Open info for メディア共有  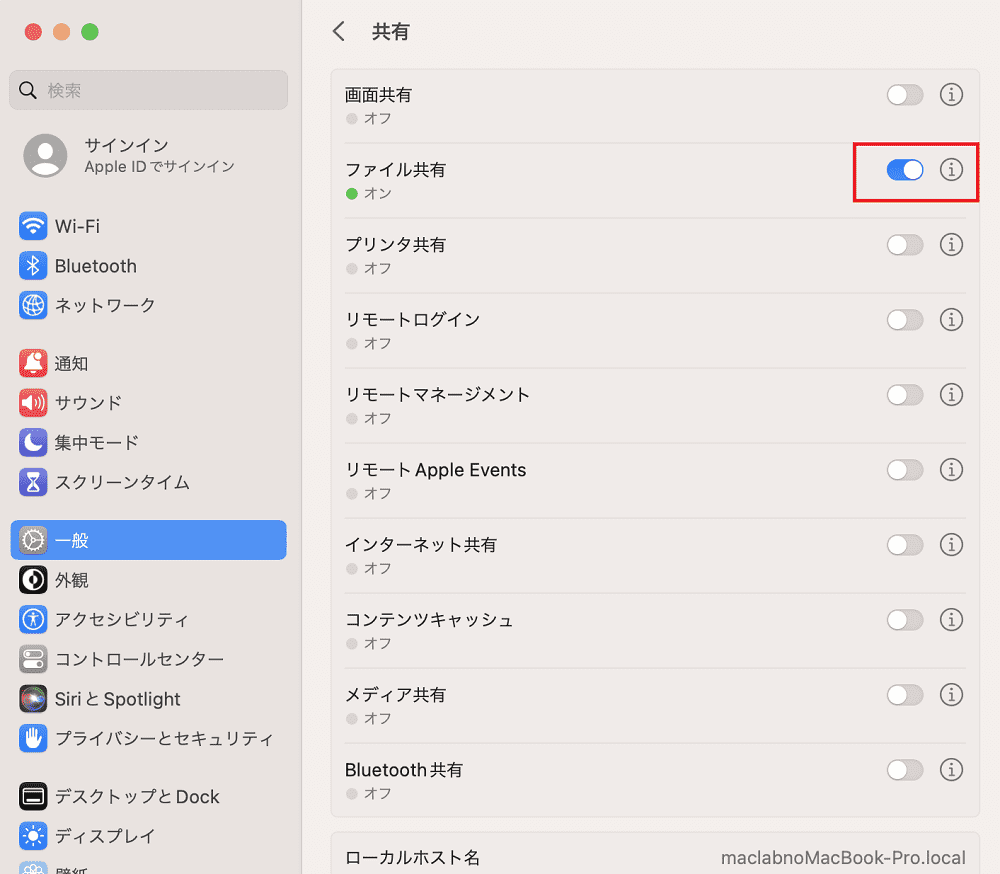[951, 695]
